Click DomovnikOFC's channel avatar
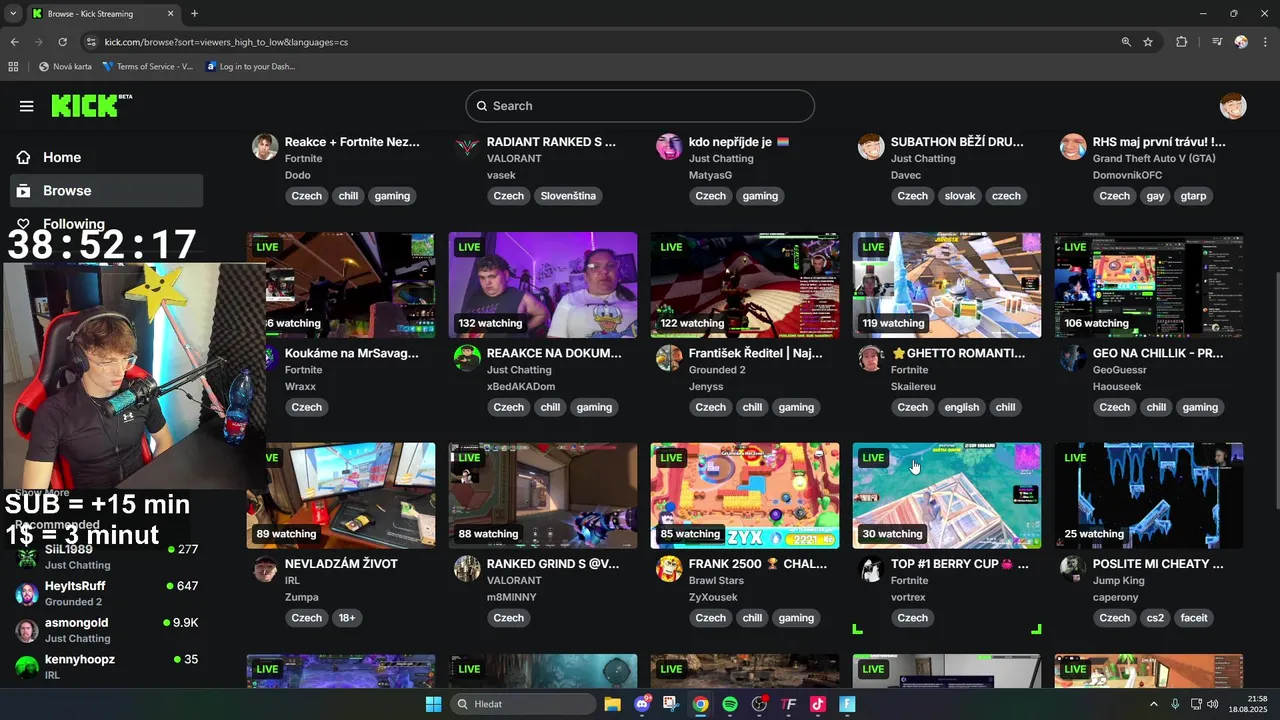The image size is (1280, 720). tap(1073, 146)
